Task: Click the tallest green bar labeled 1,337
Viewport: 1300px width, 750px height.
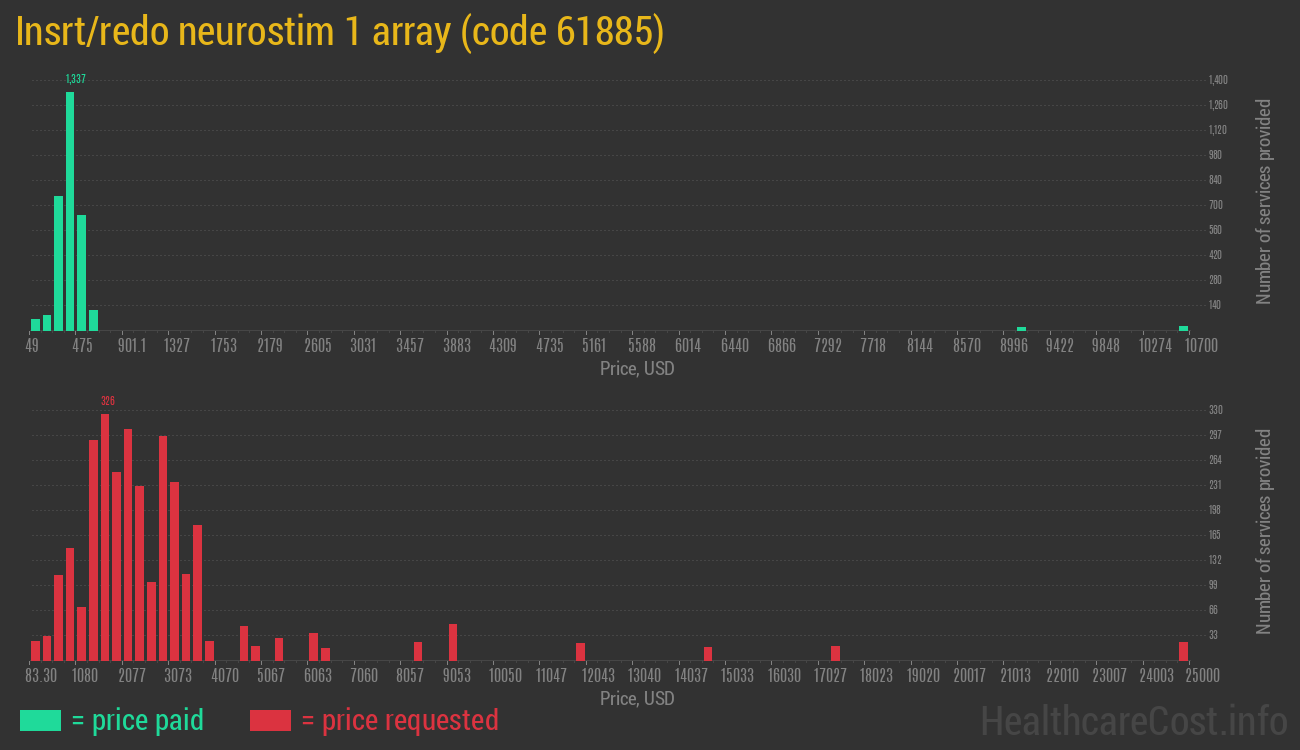Action: tap(70, 211)
